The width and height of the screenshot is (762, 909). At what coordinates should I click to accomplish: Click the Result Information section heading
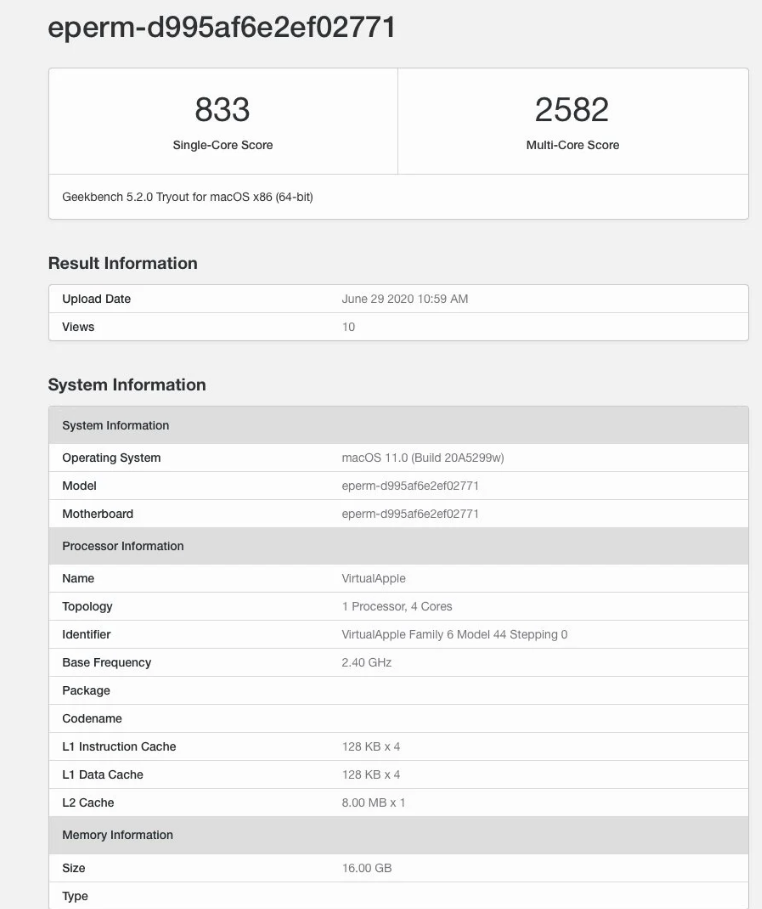(122, 264)
